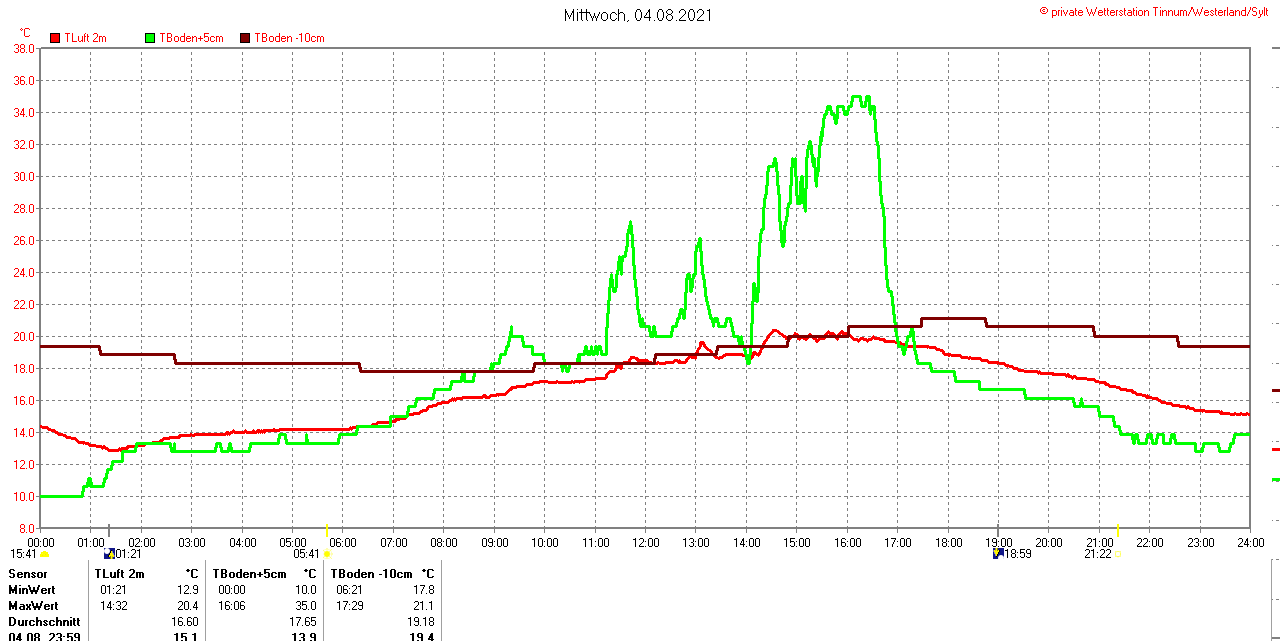Click the sun icon next to 05:41
This screenshot has height=641, width=1280.
point(327,554)
